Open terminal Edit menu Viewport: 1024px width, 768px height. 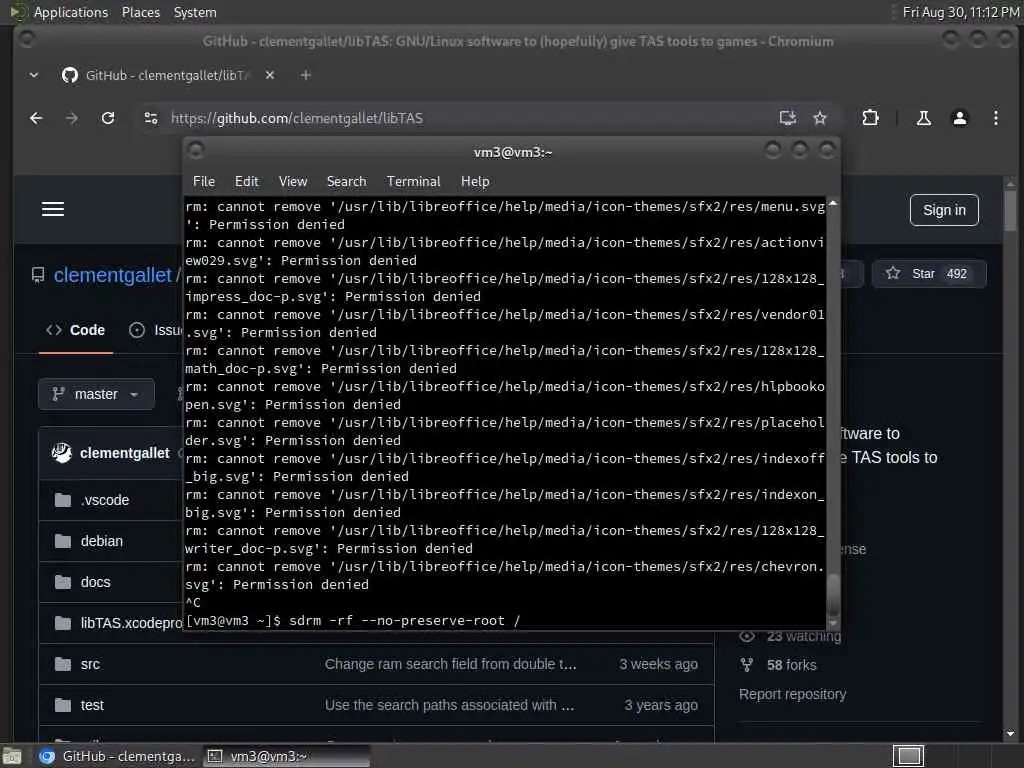[246, 182]
